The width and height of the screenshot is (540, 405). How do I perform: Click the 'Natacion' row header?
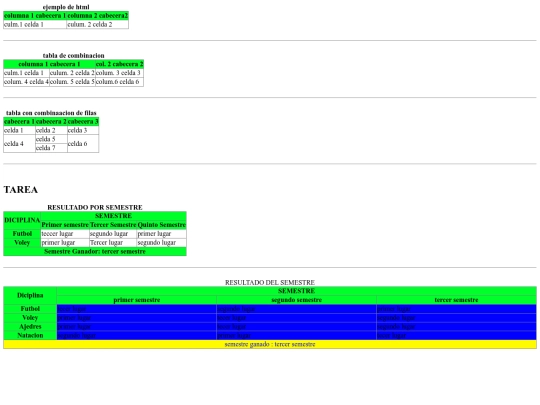(x=30, y=335)
